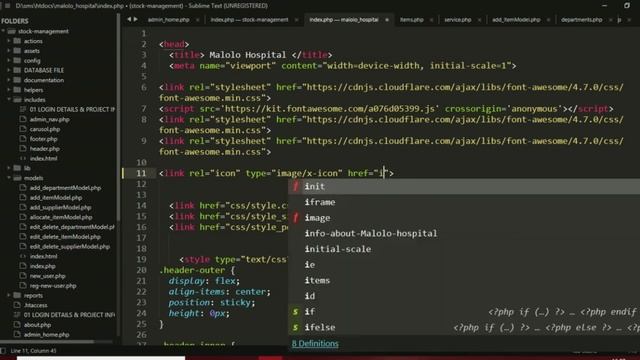The width and height of the screenshot is (640, 360).
Task: Expand the reports folder
Action: tap(9, 296)
